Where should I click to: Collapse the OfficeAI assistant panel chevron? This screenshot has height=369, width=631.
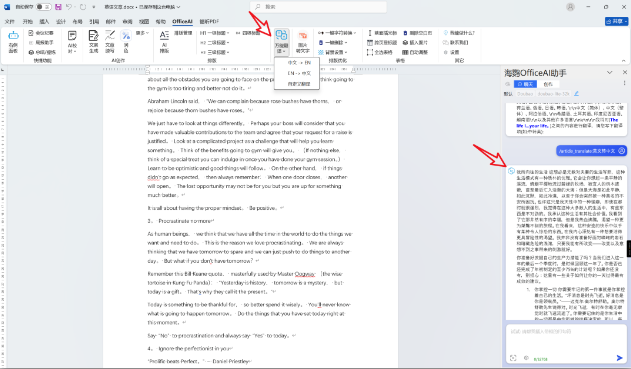tap(609, 72)
